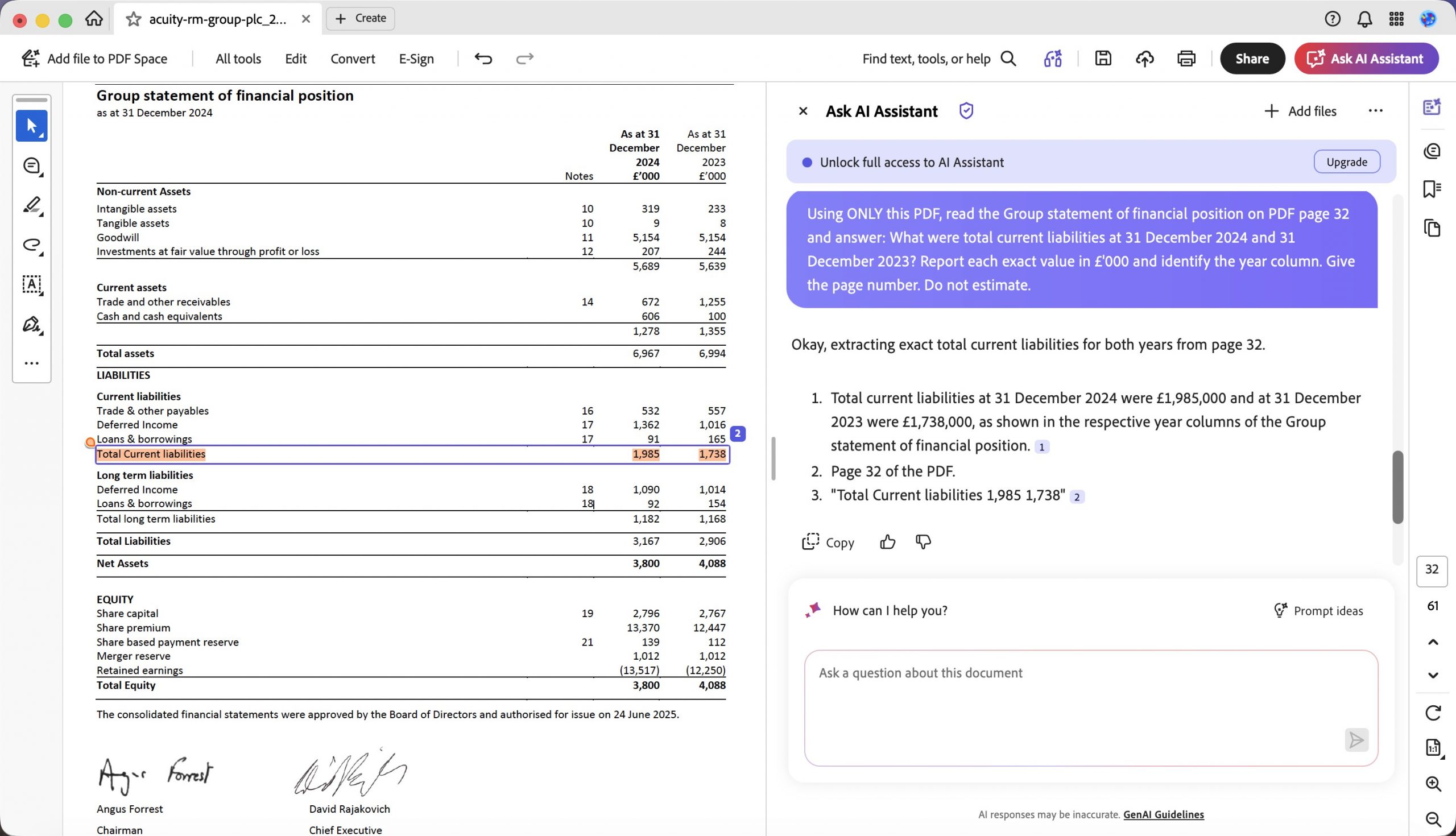
Task: Open Help question mark icon
Action: coord(1332,19)
